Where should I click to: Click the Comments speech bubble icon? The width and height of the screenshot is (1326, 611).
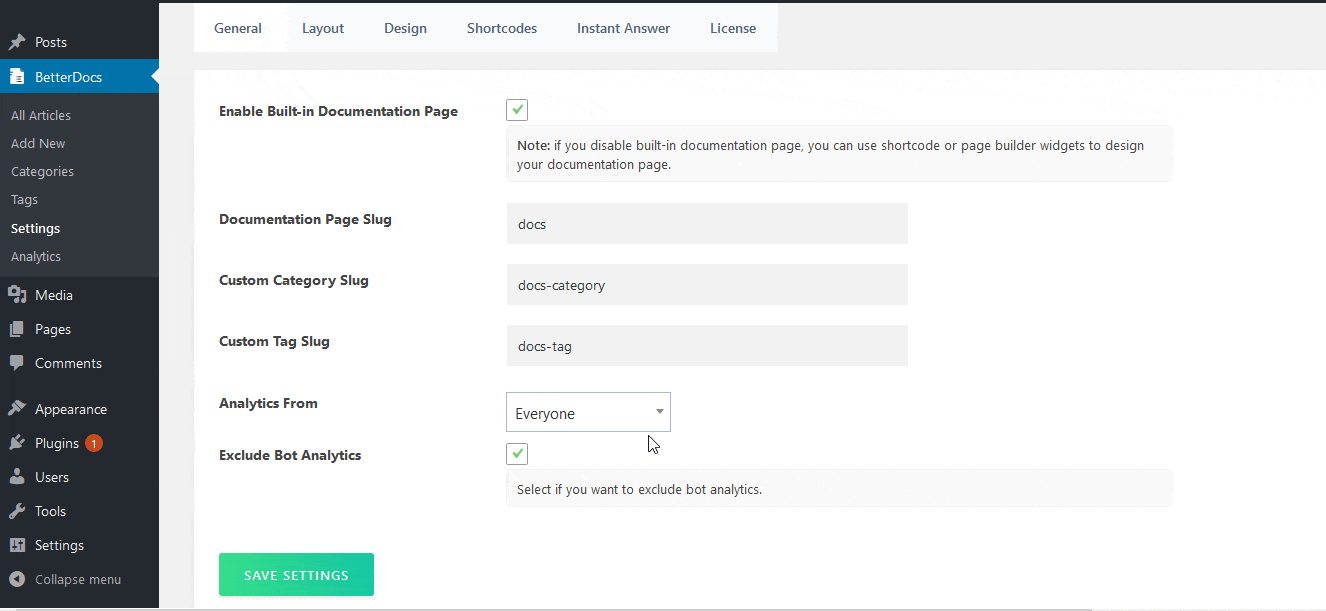[17, 363]
